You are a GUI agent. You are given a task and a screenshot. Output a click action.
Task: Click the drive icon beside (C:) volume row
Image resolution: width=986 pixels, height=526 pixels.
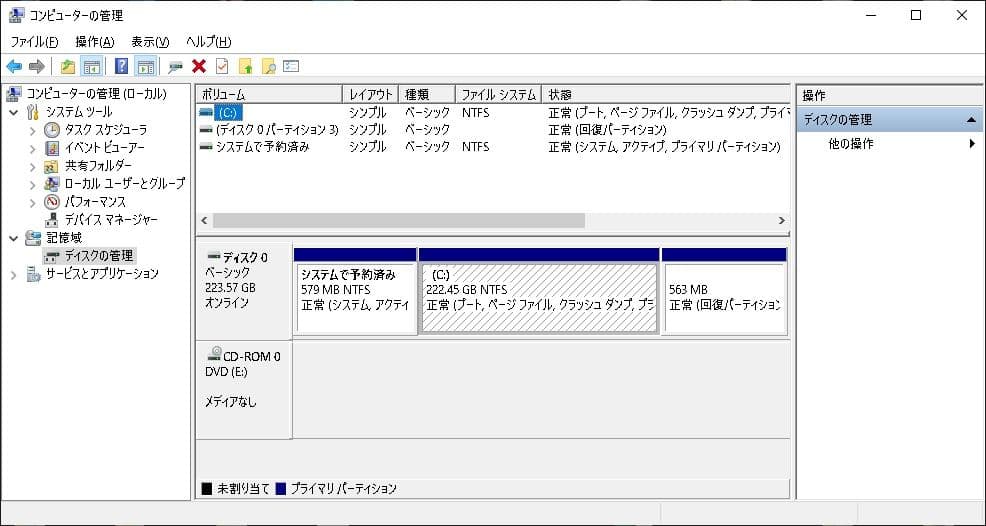click(x=206, y=113)
